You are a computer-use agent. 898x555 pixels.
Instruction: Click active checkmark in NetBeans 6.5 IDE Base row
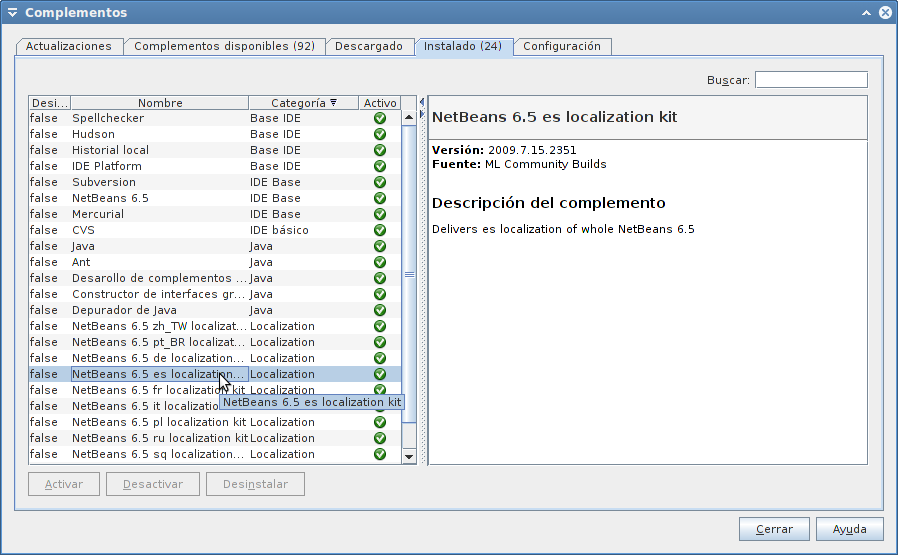(380, 198)
